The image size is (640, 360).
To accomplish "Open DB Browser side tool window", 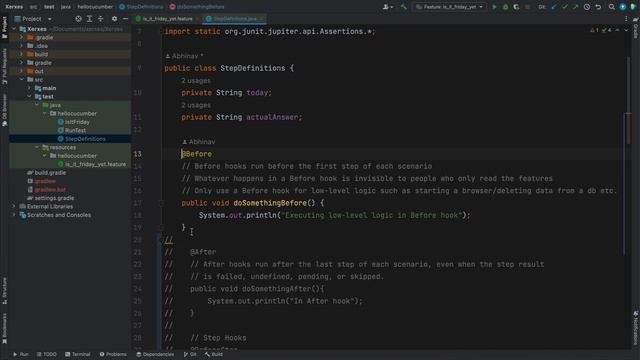I will (x=4, y=110).
